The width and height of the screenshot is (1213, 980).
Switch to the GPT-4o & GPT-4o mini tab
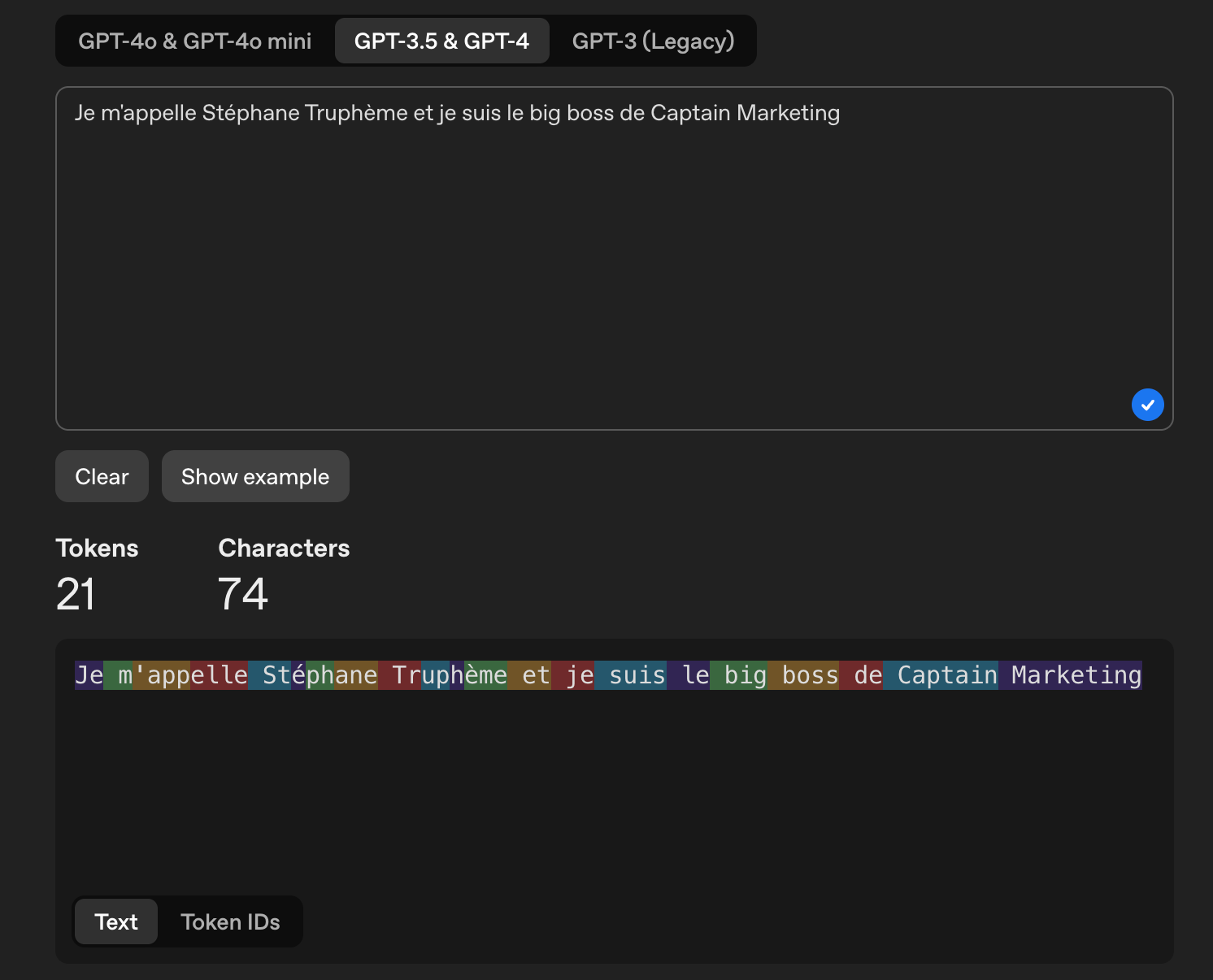pyautogui.click(x=195, y=41)
